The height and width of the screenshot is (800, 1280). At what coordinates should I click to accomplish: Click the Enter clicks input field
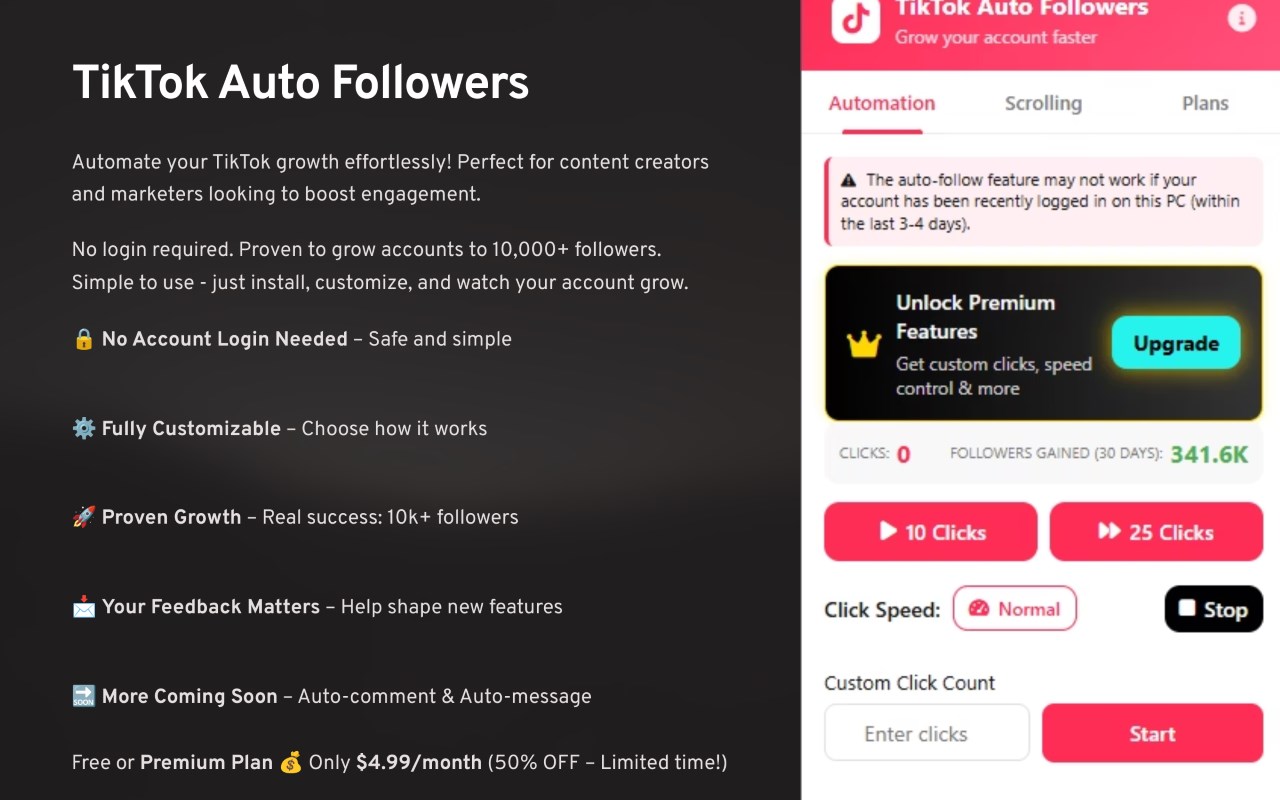tap(927, 733)
